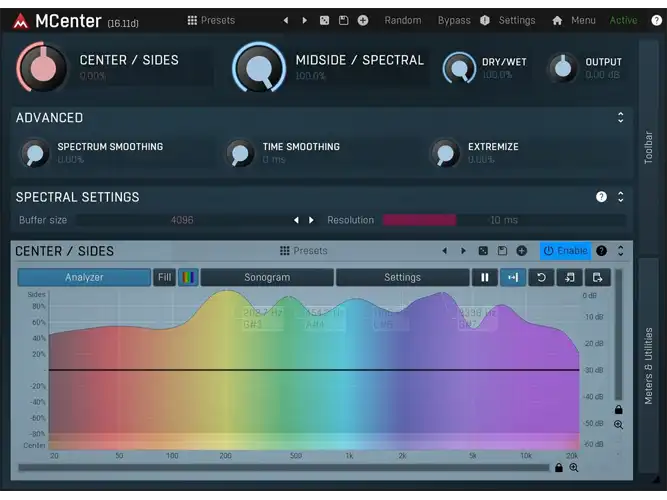
Task: Click the top bar dice randomize icon
Action: [x=324, y=20]
